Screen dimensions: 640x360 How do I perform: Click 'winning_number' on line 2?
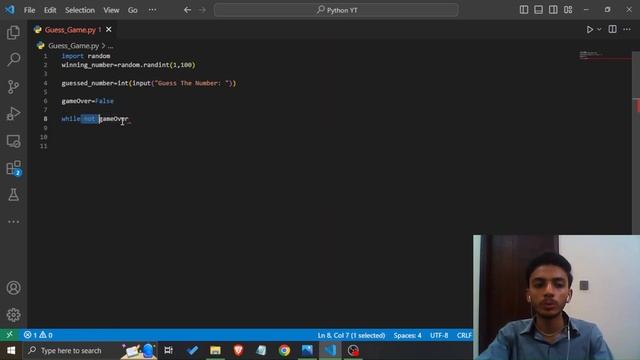[x=87, y=65]
